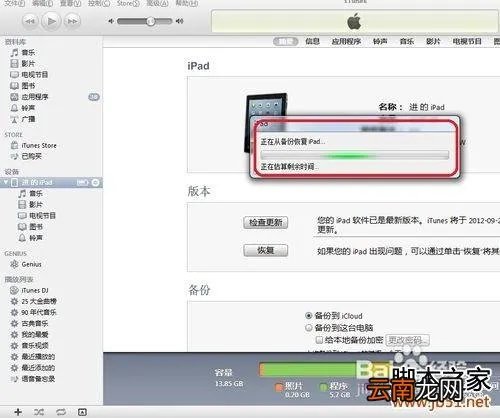The height and width of the screenshot is (418, 500).
Task: Collapse the iPad device tree arrow
Action: pyautogui.click(x=5, y=182)
